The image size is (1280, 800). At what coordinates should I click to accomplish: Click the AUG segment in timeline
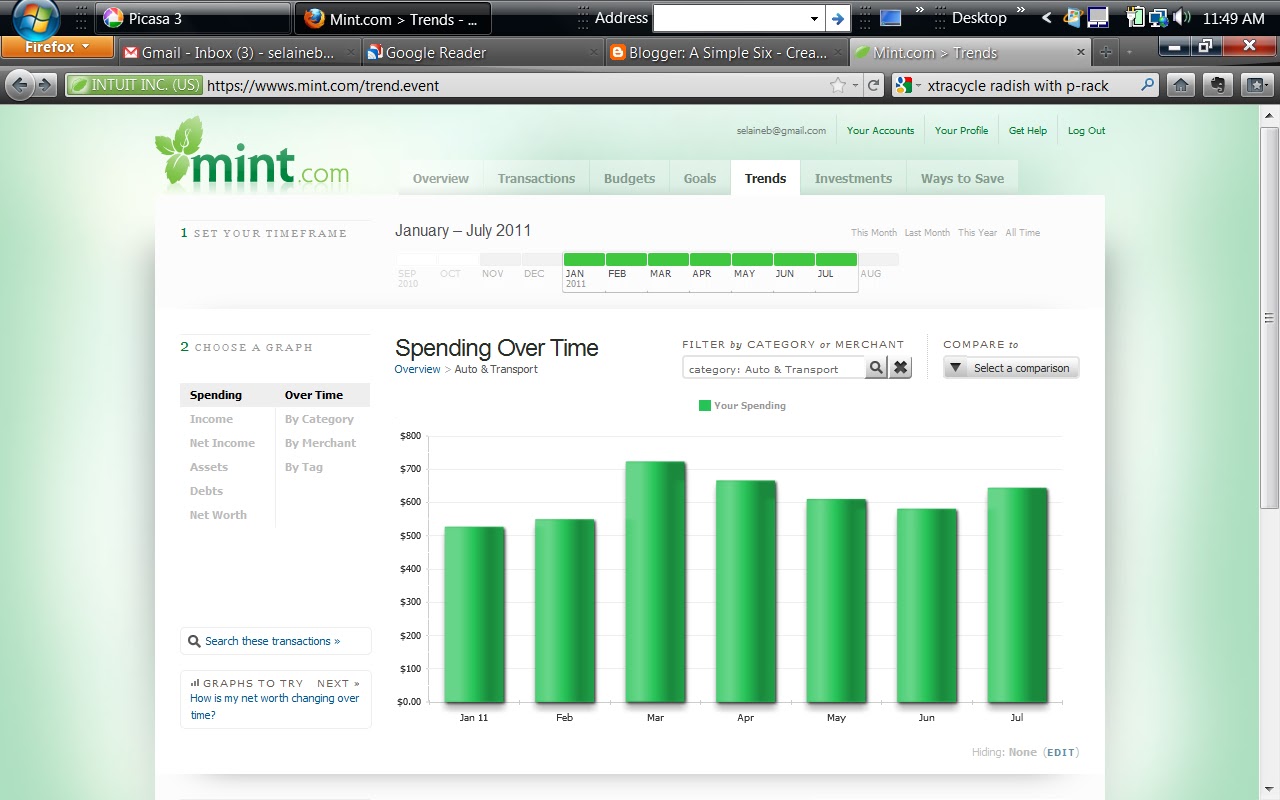click(x=879, y=260)
